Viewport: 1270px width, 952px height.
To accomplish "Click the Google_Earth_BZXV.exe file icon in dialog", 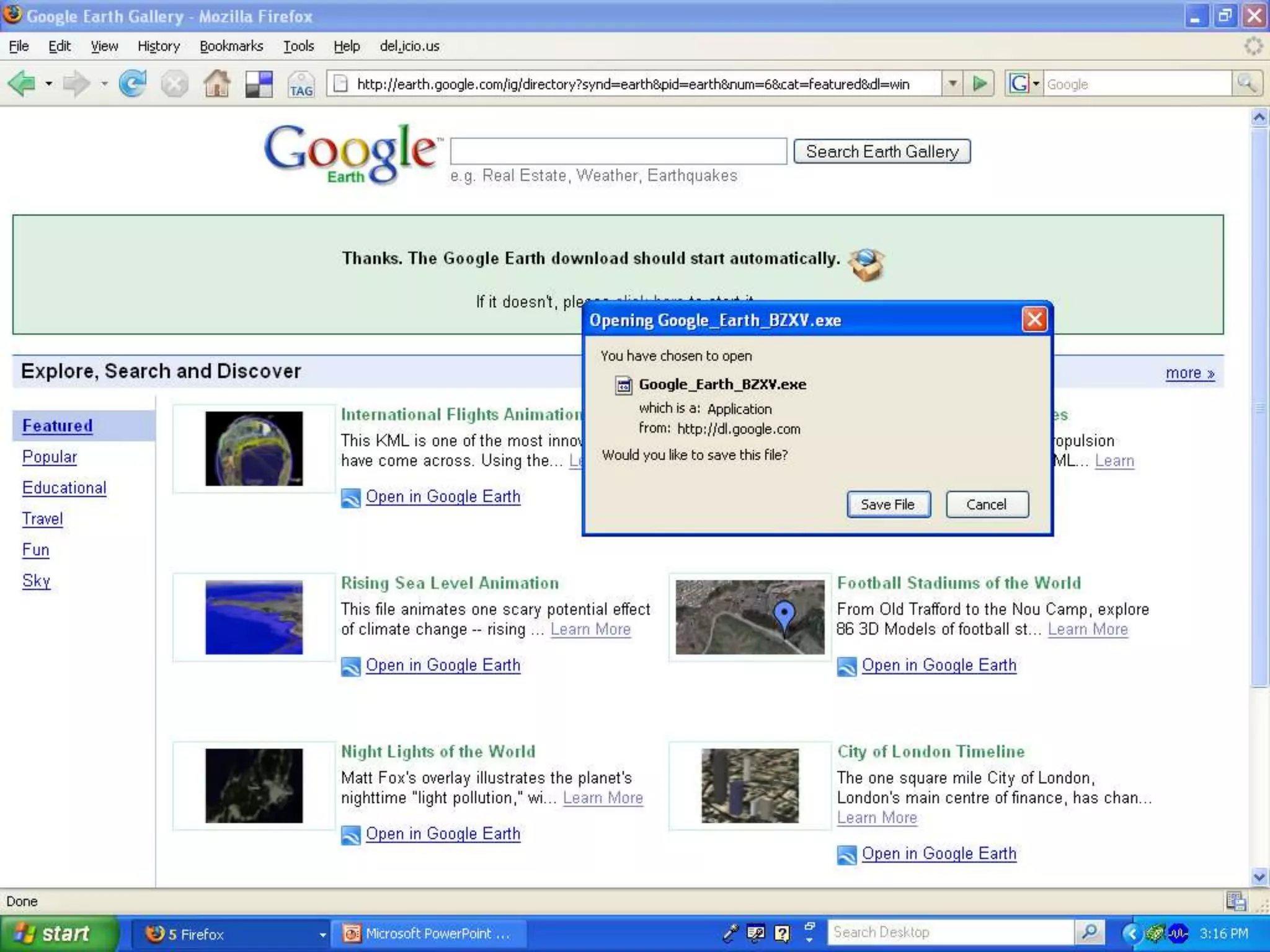I will coord(623,385).
